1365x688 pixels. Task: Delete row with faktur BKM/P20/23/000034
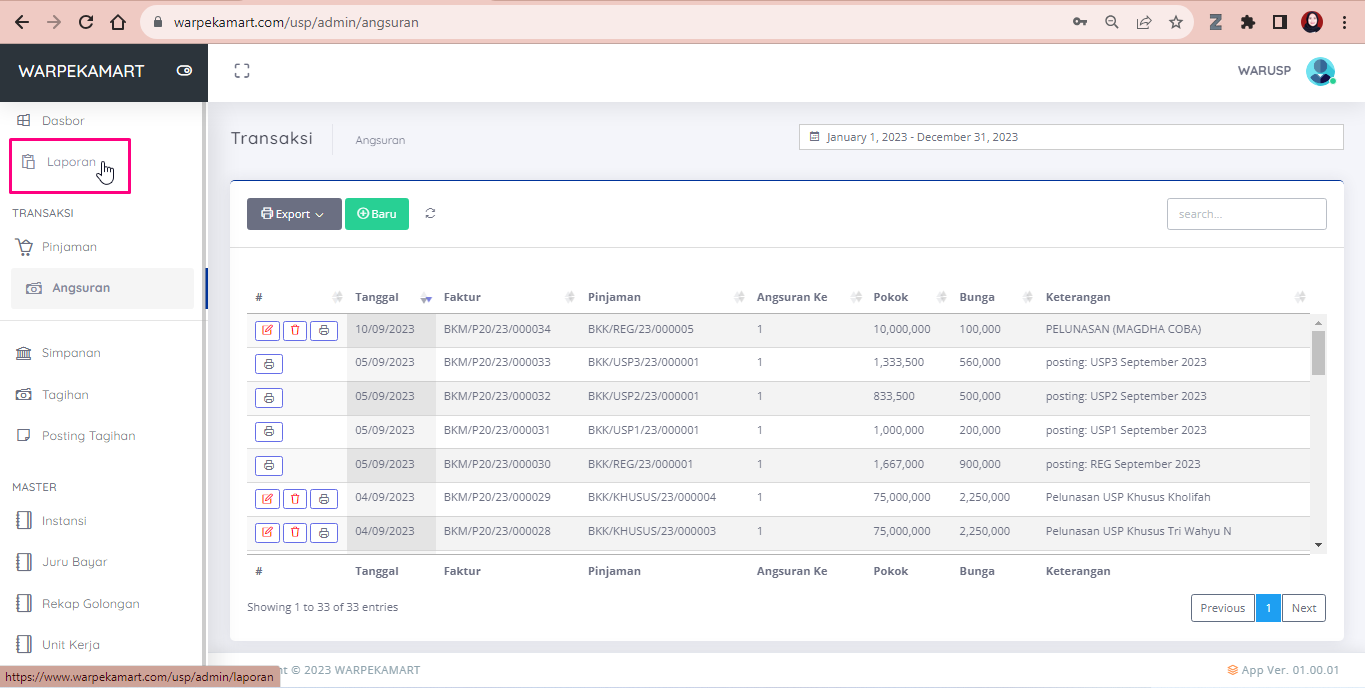[x=295, y=330]
